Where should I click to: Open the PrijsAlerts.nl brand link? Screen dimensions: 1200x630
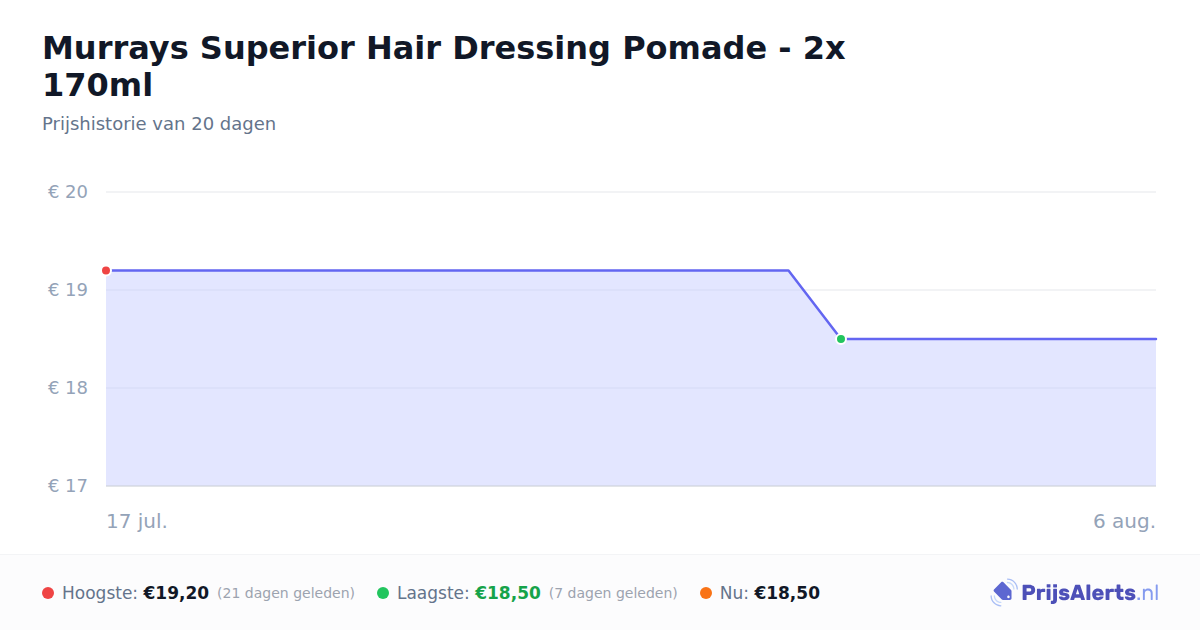pos(1075,593)
